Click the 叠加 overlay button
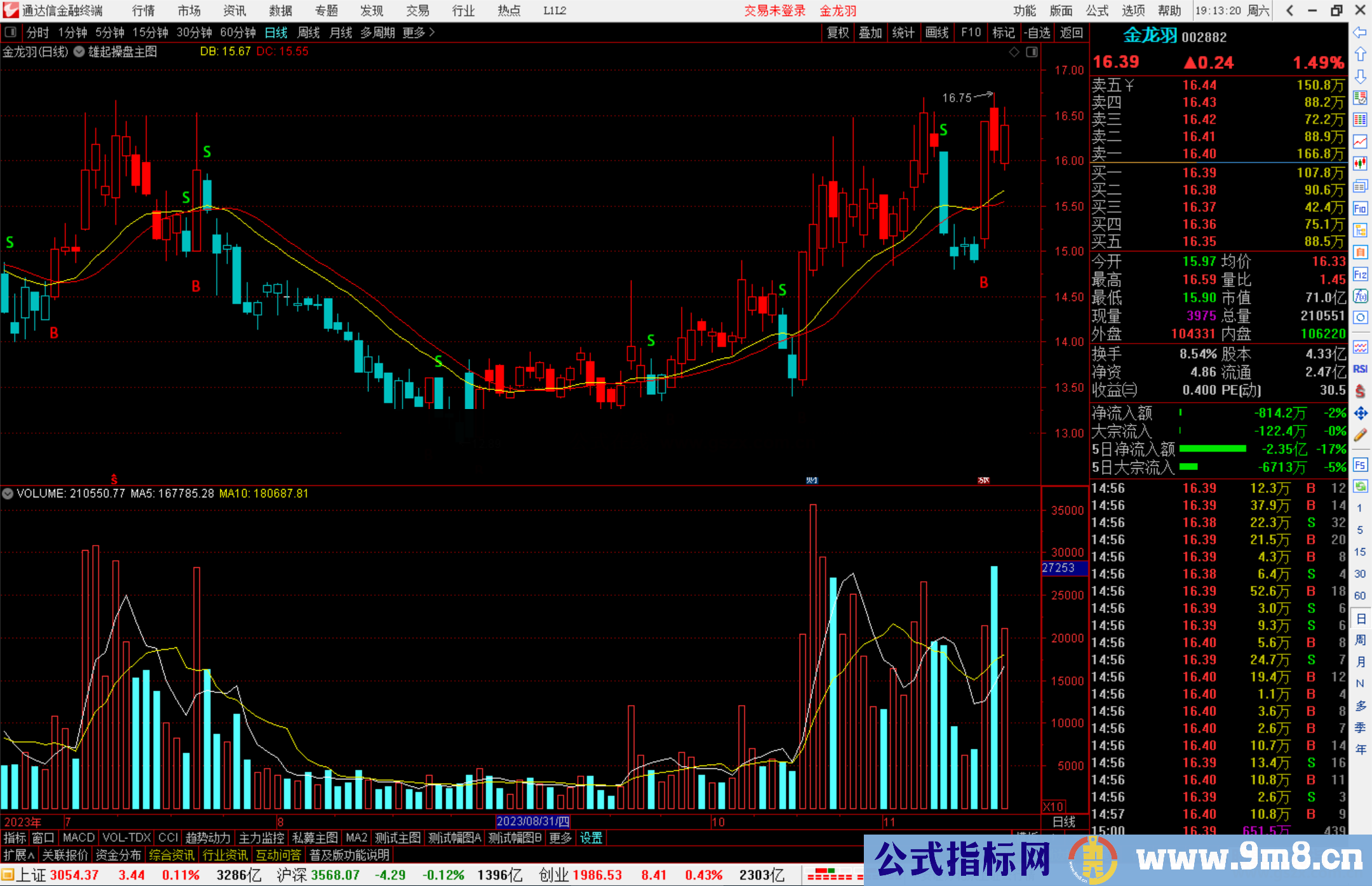Screen dimensions: 1372x886 (870, 32)
